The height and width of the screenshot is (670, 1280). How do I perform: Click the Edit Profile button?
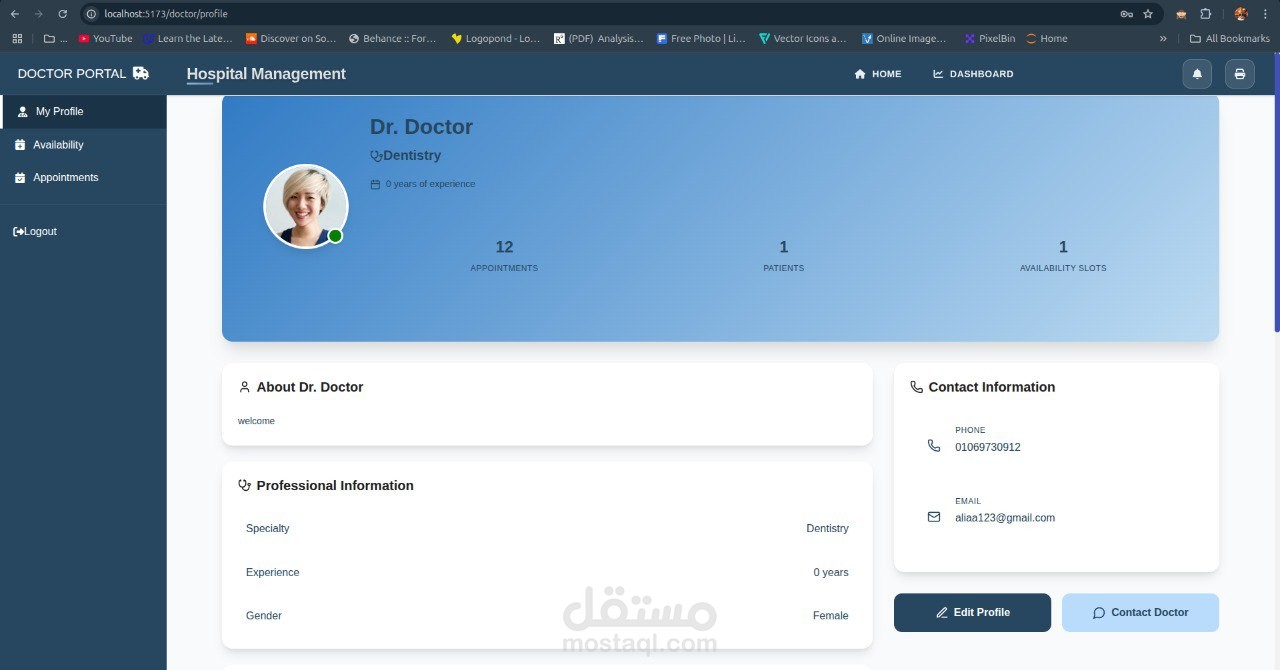pos(972,612)
